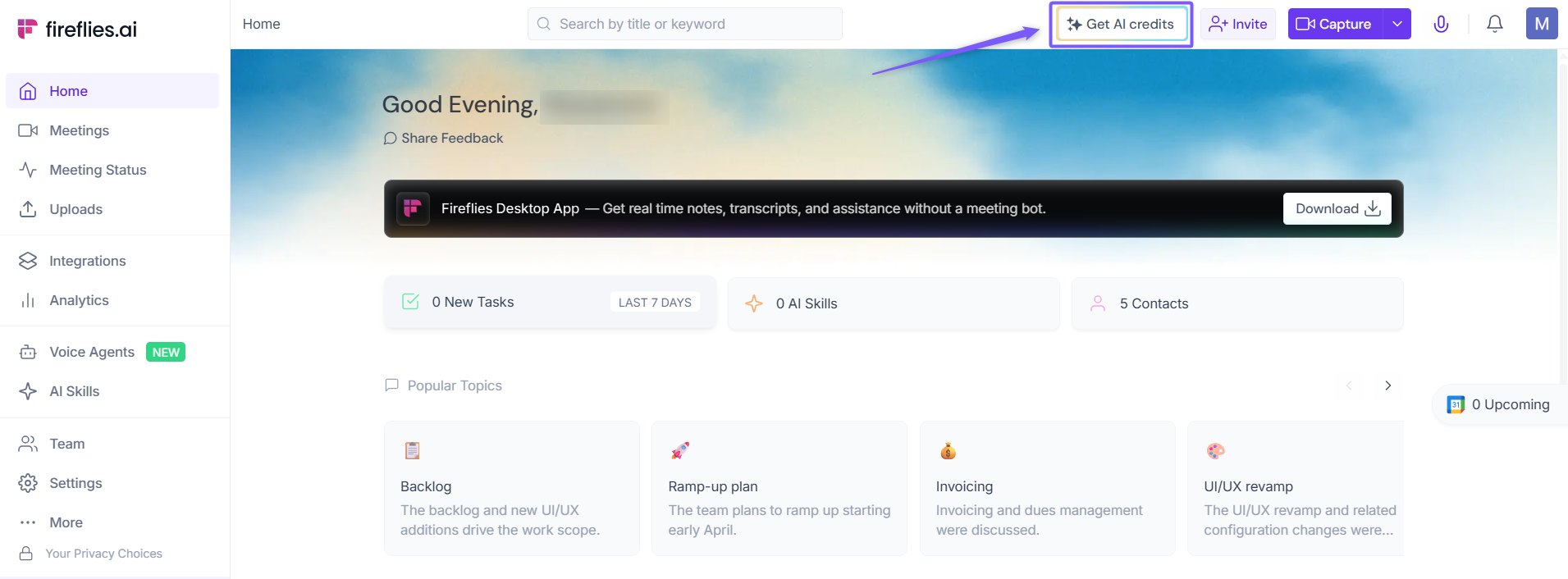Click the fireflies.ai logo

coord(77,30)
